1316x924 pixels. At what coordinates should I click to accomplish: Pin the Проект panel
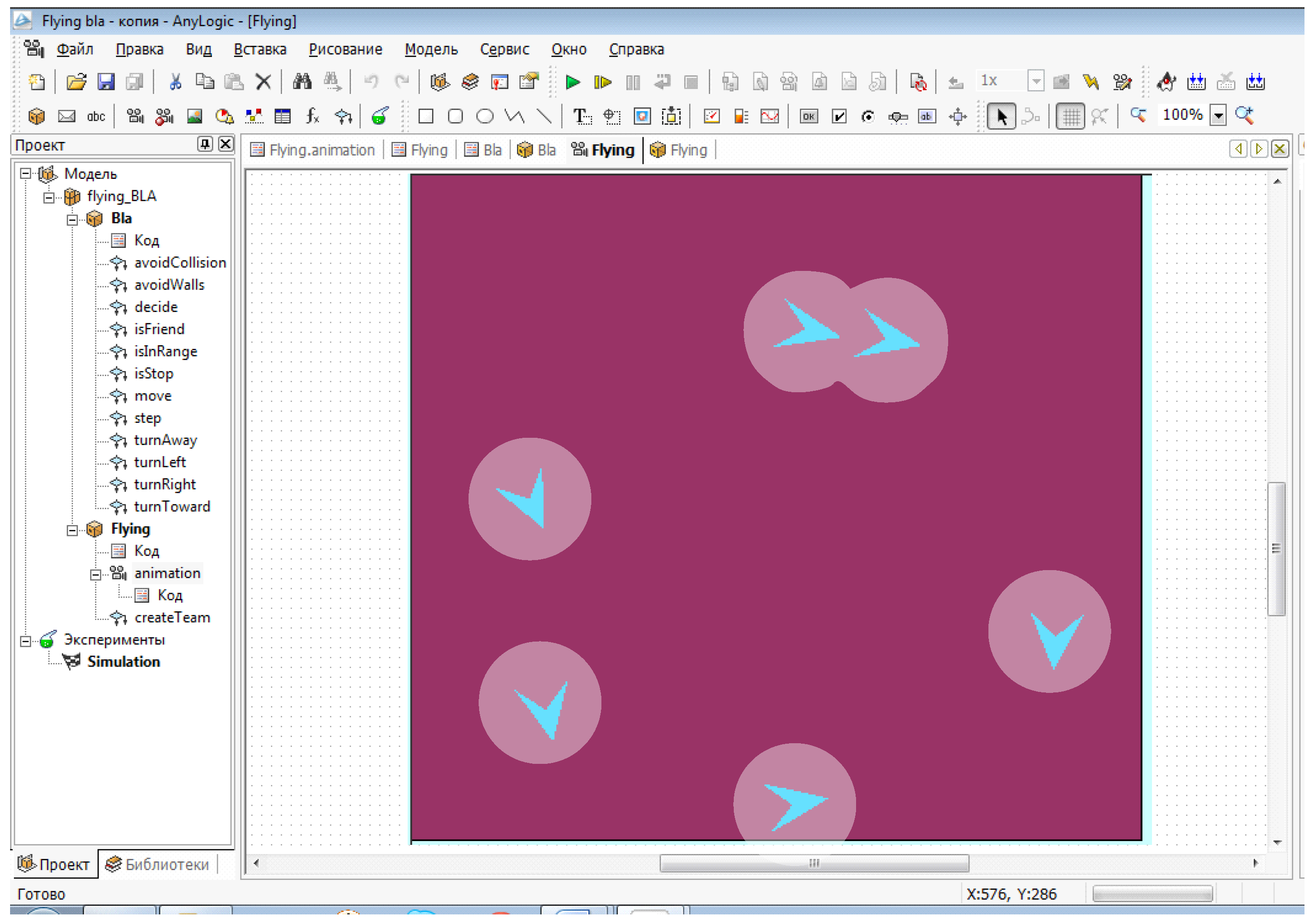click(205, 144)
